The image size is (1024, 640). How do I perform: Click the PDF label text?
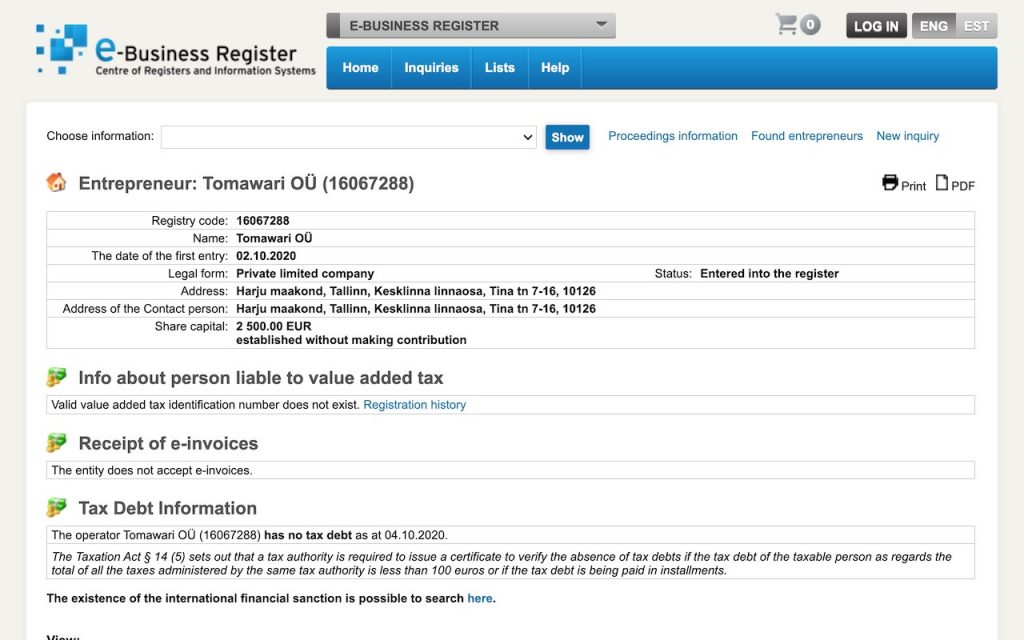[963, 186]
